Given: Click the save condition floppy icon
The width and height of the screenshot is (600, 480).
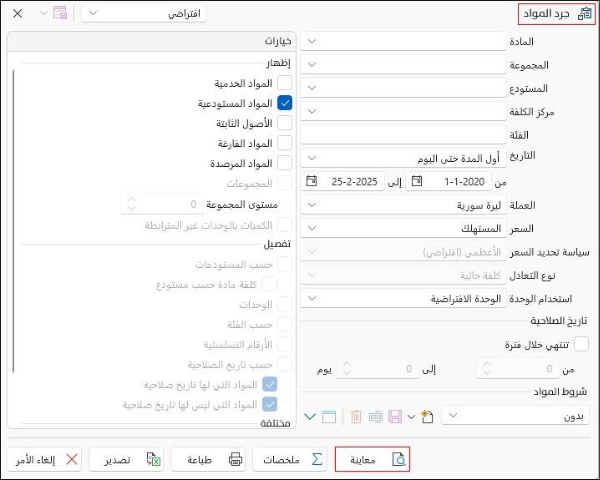Looking at the screenshot, I should pyautogui.click(x=395, y=416).
